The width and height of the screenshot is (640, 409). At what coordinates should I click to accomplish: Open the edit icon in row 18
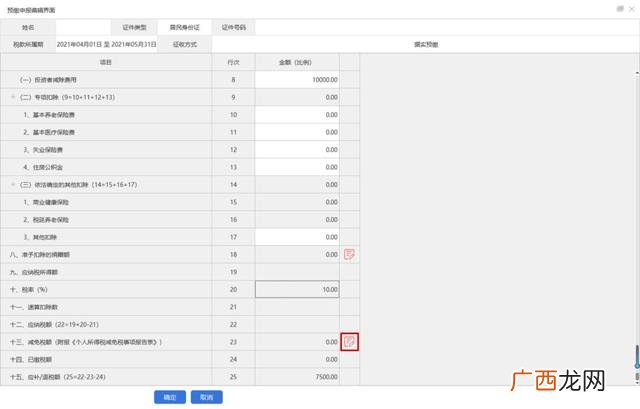pos(349,254)
